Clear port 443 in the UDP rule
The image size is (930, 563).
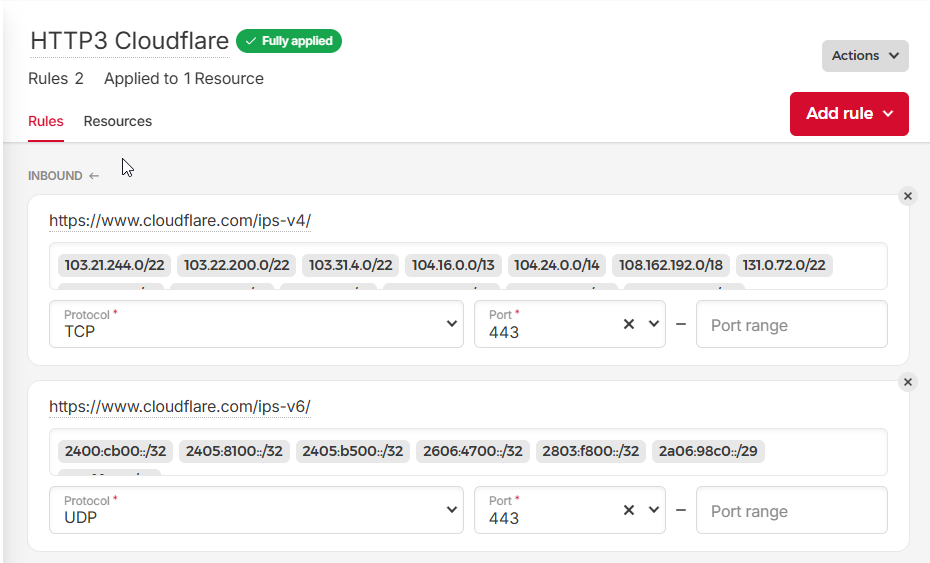pos(629,510)
